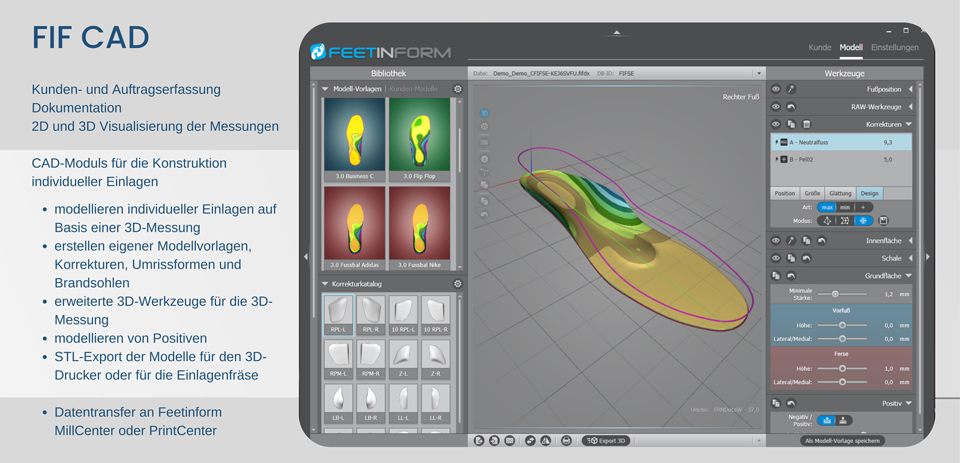Expand the Schale section
The height and width of the screenshot is (463, 960).
(910, 258)
